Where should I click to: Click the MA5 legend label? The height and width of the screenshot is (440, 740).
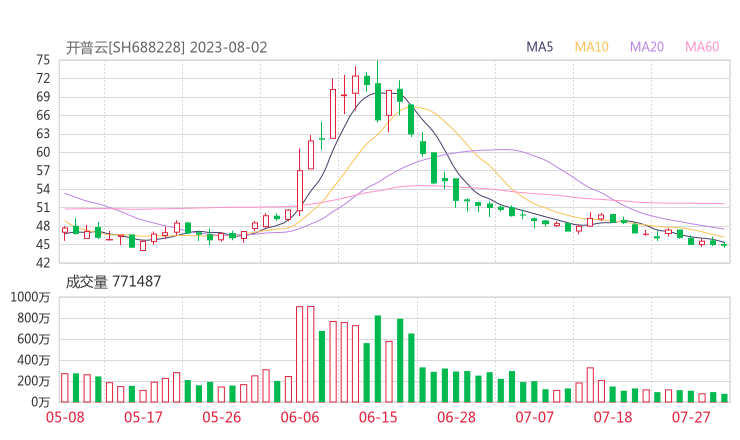coord(539,47)
